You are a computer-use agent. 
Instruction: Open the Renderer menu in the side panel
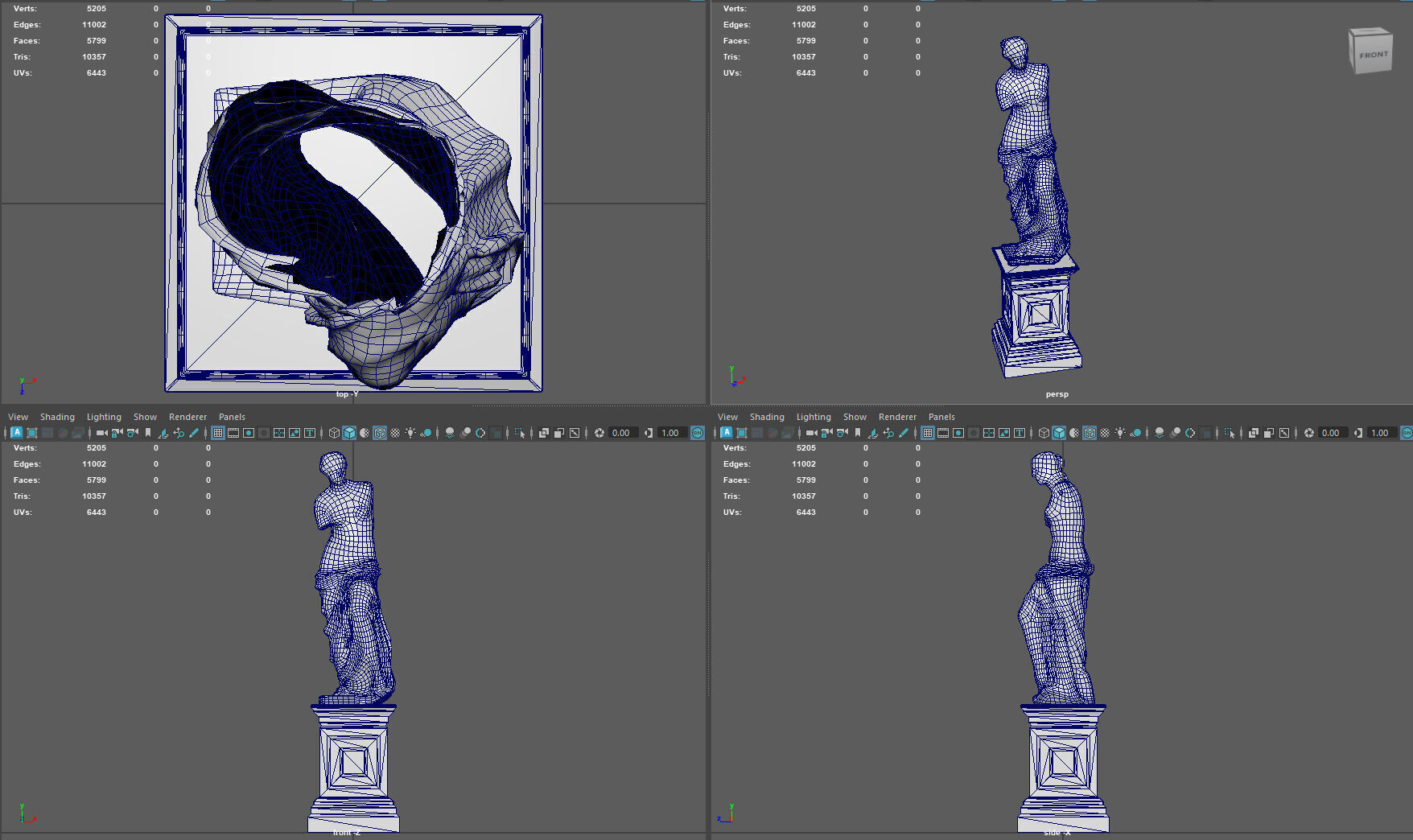[x=897, y=417]
